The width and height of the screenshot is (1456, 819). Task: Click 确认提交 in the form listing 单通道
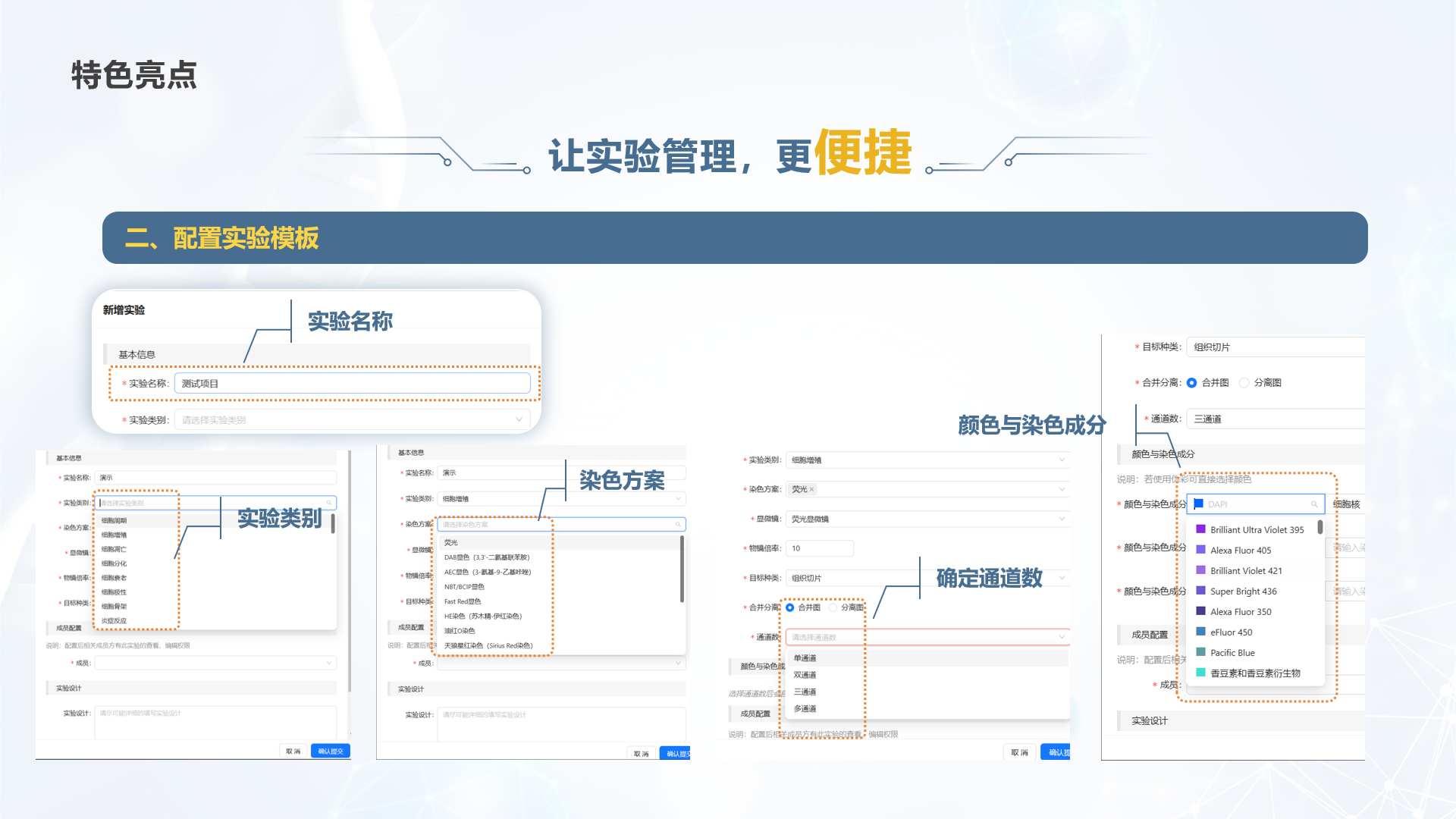(1056, 752)
